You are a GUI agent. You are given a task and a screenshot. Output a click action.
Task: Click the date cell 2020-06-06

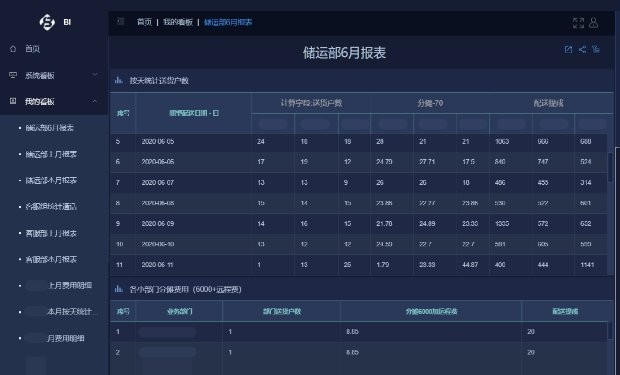(x=158, y=162)
